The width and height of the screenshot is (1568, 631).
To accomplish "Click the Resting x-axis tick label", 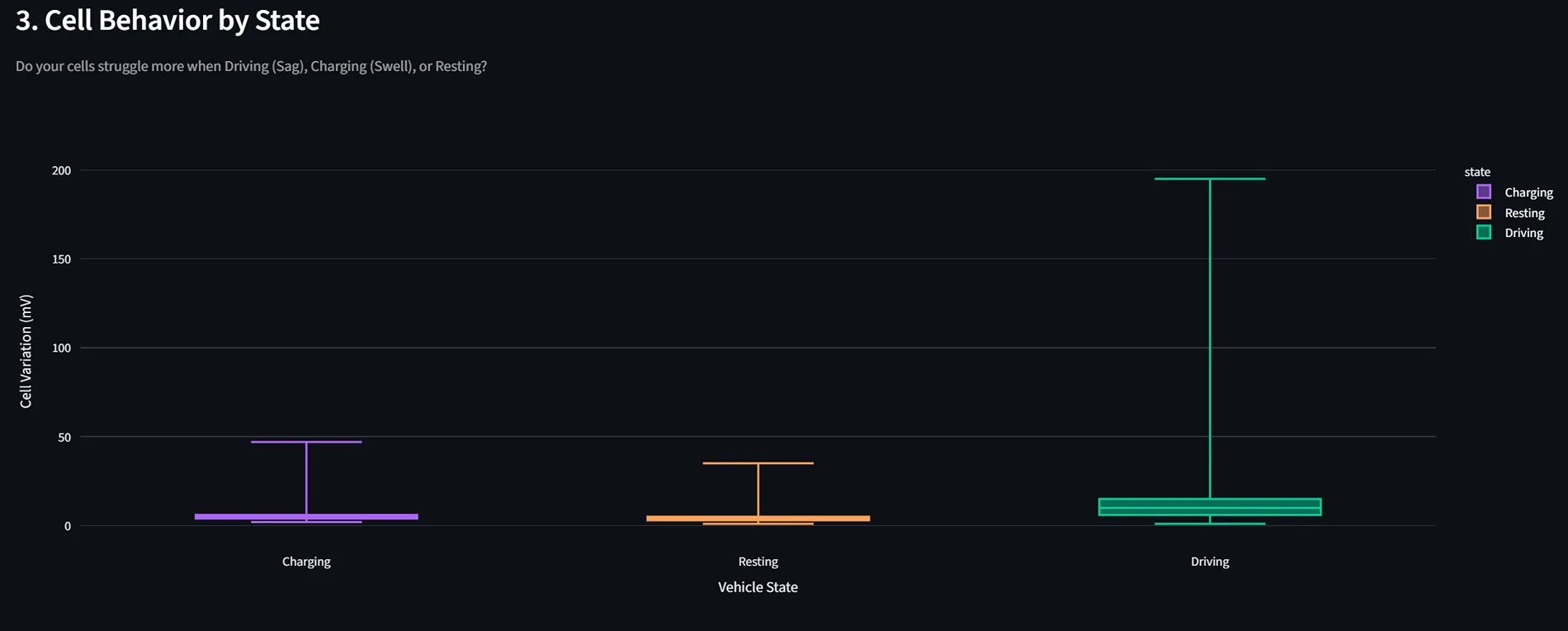I will tap(758, 562).
